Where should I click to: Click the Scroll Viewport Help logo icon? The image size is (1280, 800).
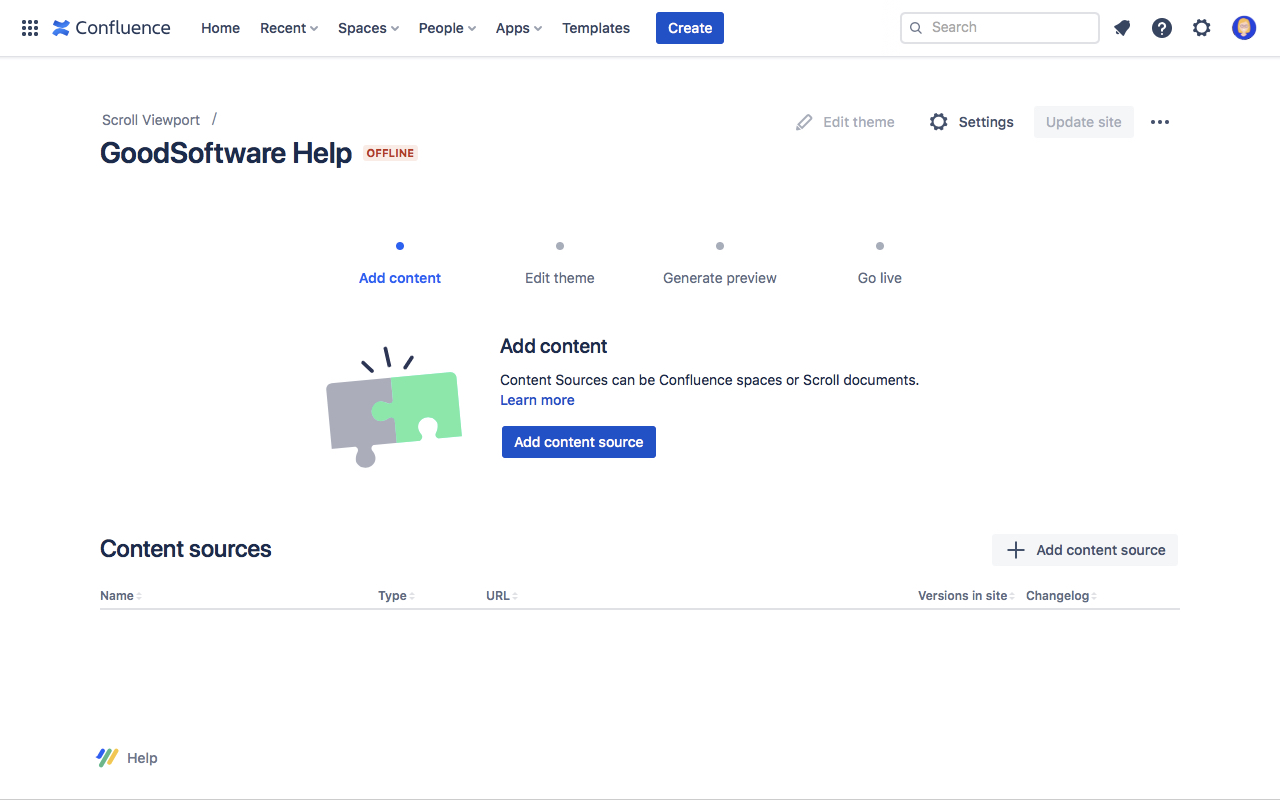pos(108,758)
